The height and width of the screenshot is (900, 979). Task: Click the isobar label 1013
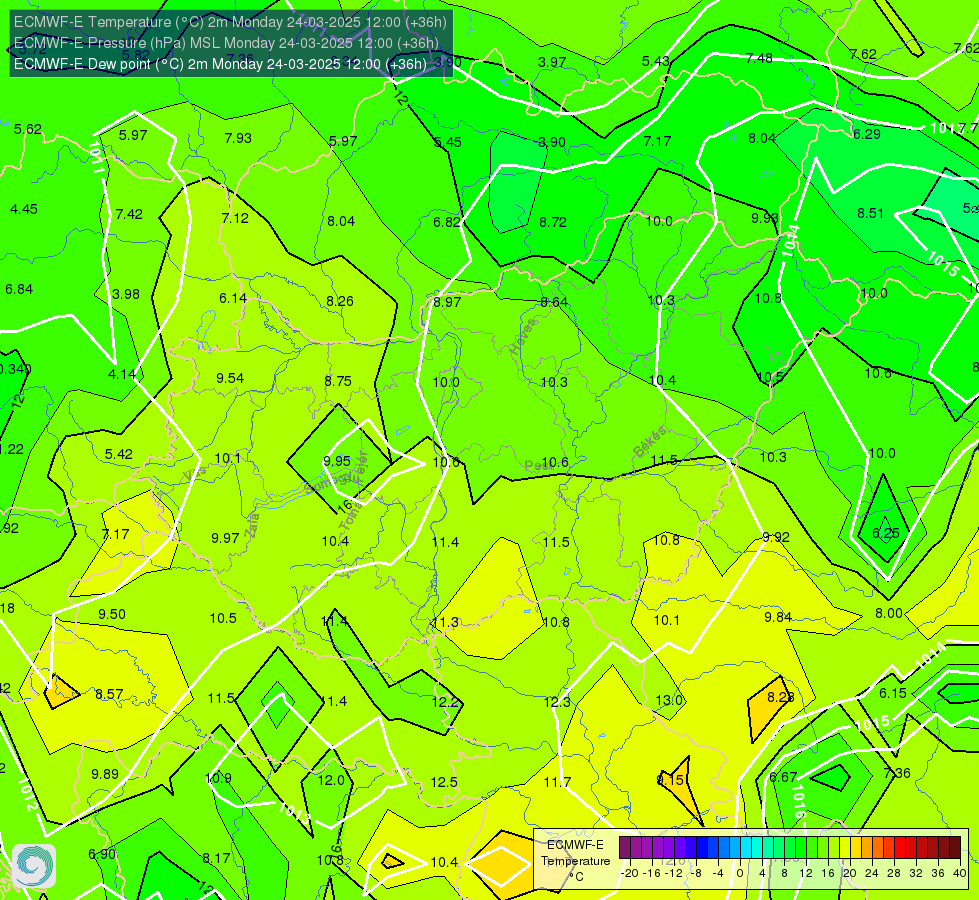(x=294, y=812)
